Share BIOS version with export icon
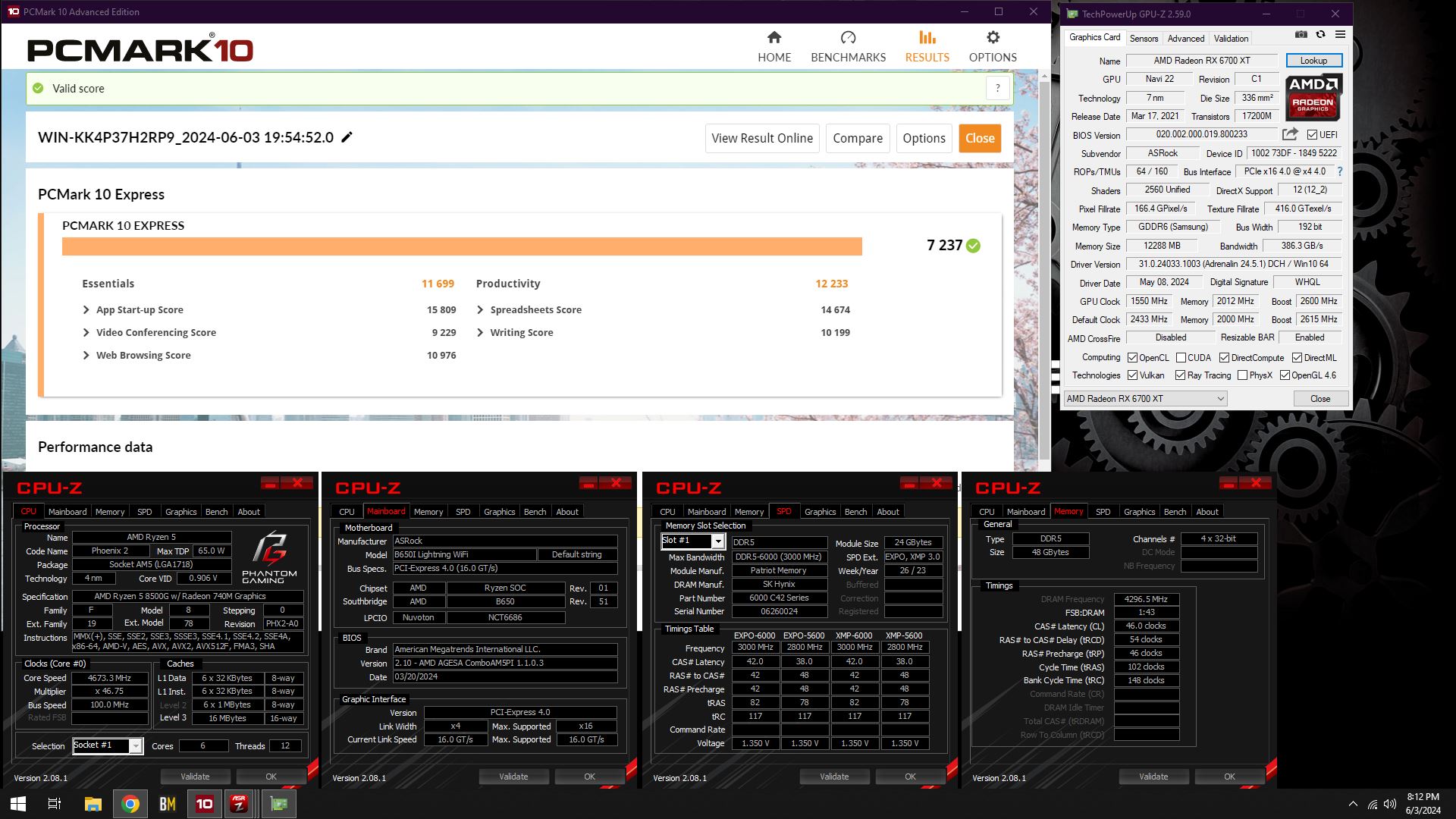This screenshot has height=819, width=1456. 1290,134
